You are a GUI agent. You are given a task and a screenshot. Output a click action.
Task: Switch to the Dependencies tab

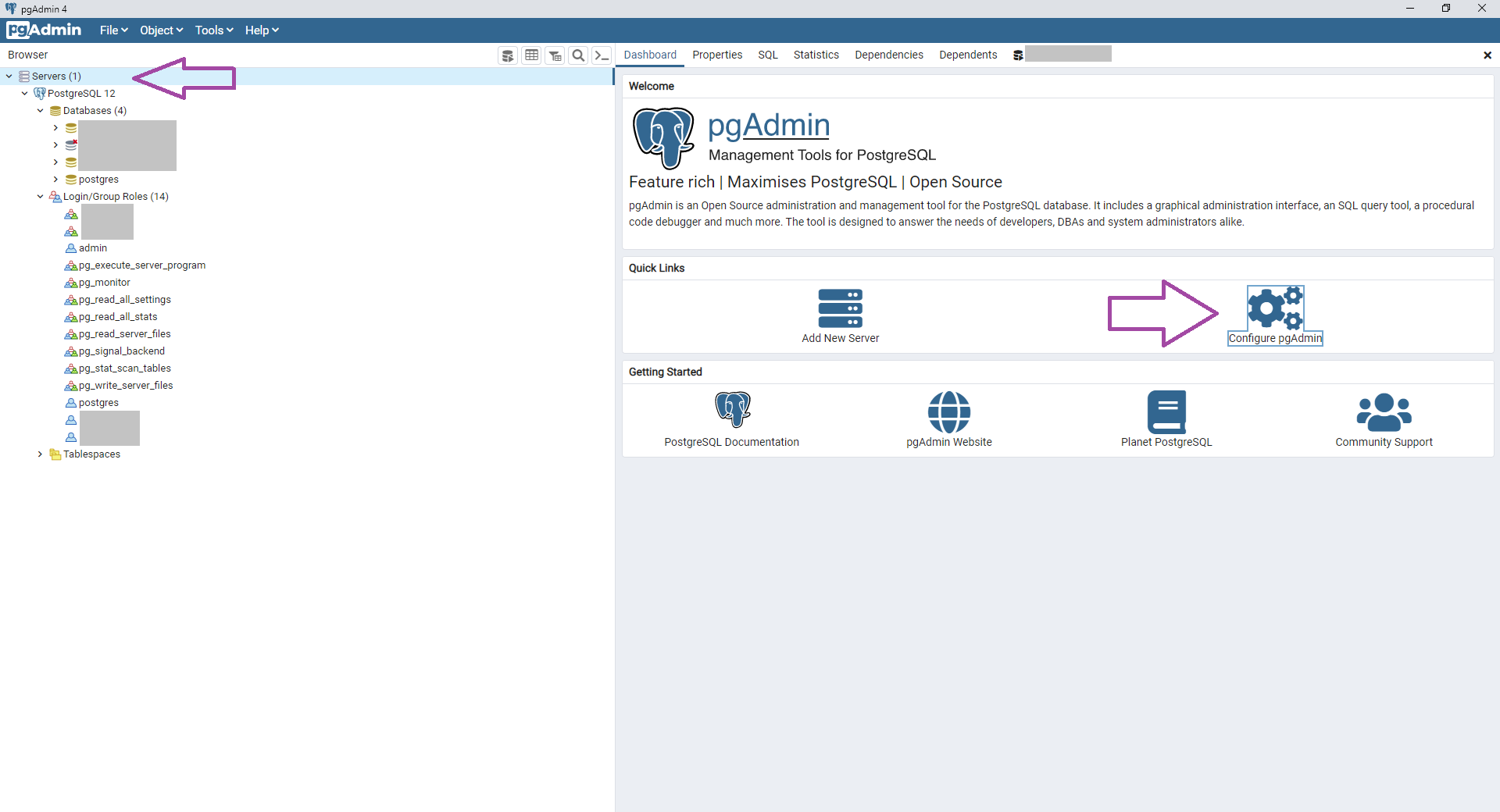pos(889,55)
